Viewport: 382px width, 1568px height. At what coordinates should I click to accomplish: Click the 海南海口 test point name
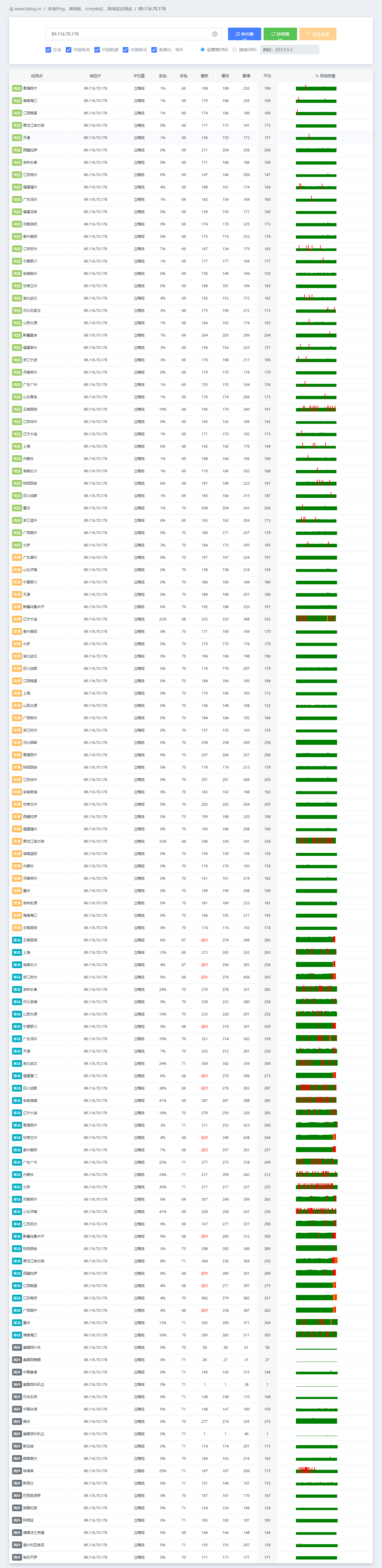[30, 101]
